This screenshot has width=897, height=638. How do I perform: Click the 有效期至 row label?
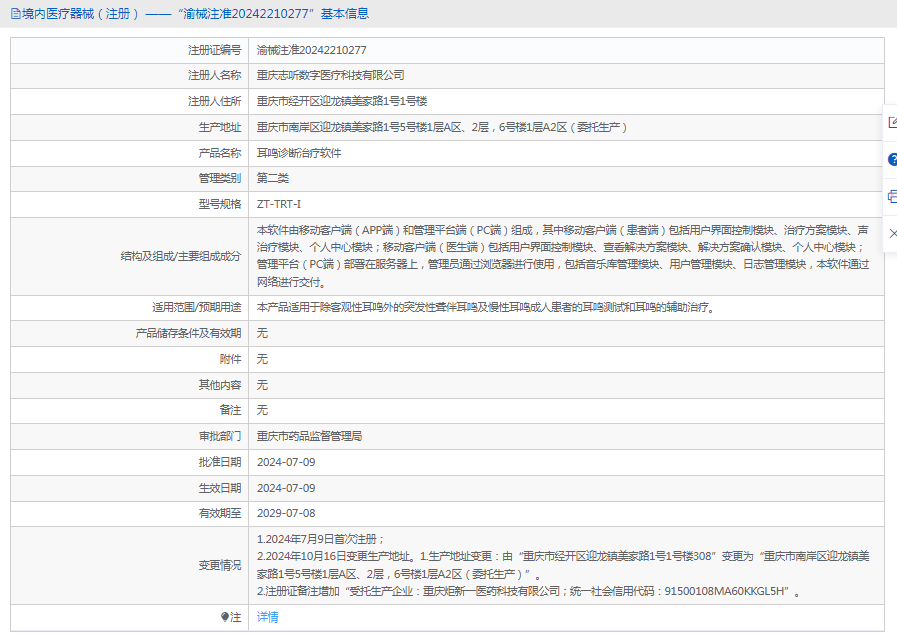220,513
